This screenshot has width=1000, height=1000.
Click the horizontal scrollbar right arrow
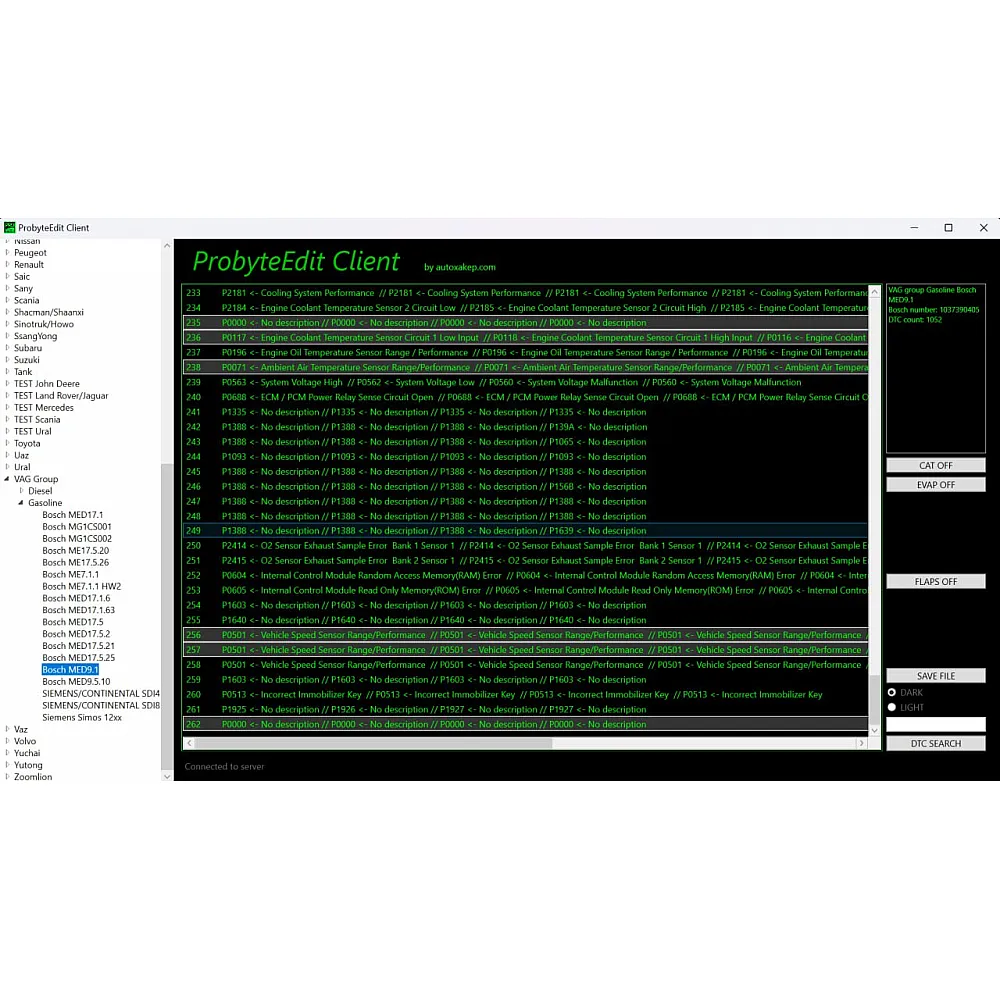coord(862,743)
